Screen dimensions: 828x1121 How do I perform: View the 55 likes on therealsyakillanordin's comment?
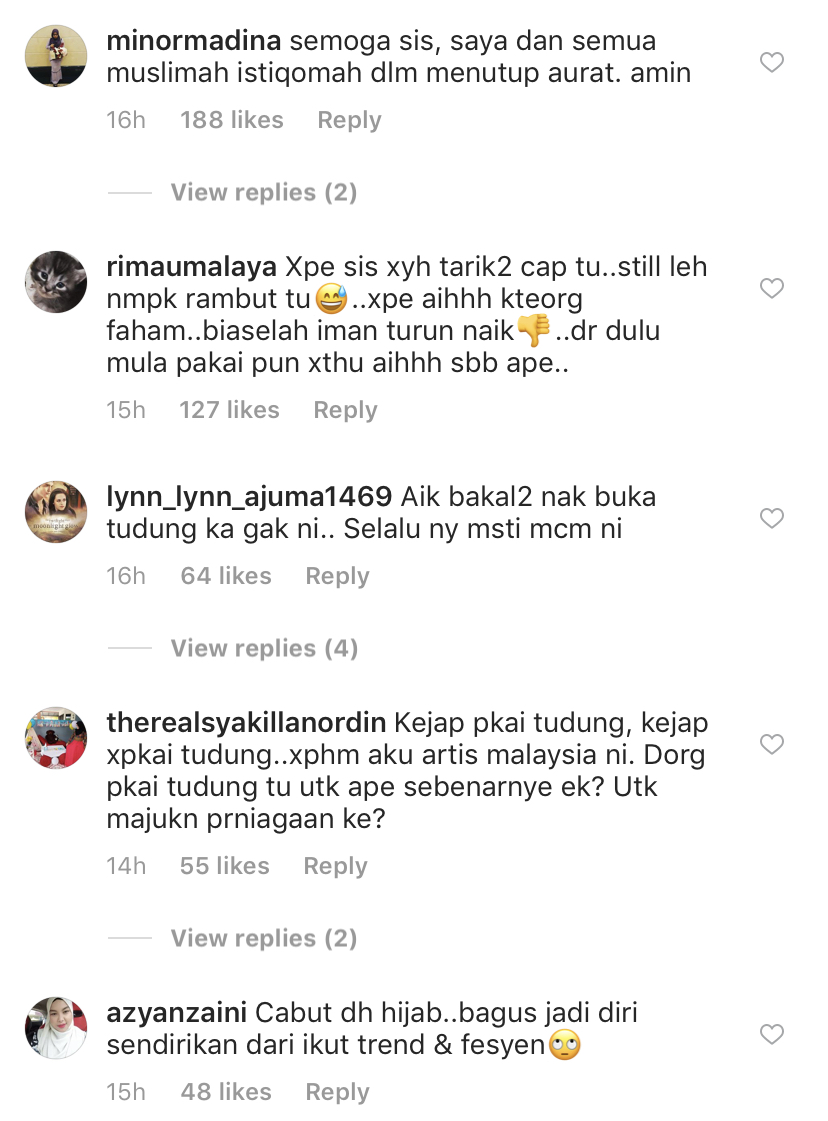[225, 866]
